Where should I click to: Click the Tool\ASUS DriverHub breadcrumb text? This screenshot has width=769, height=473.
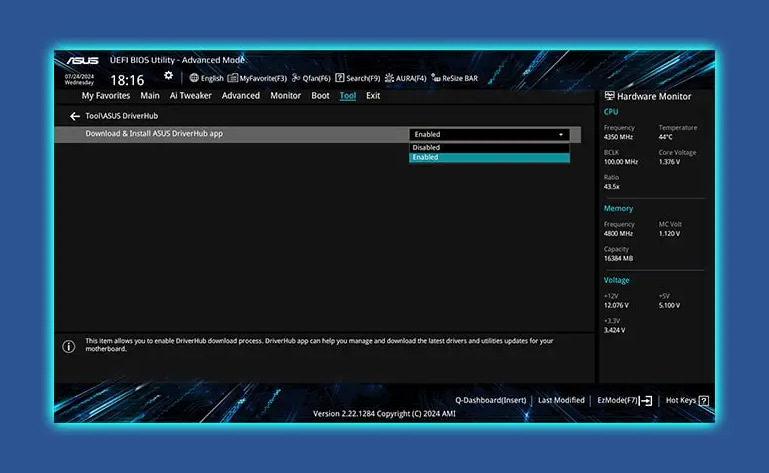pos(122,116)
